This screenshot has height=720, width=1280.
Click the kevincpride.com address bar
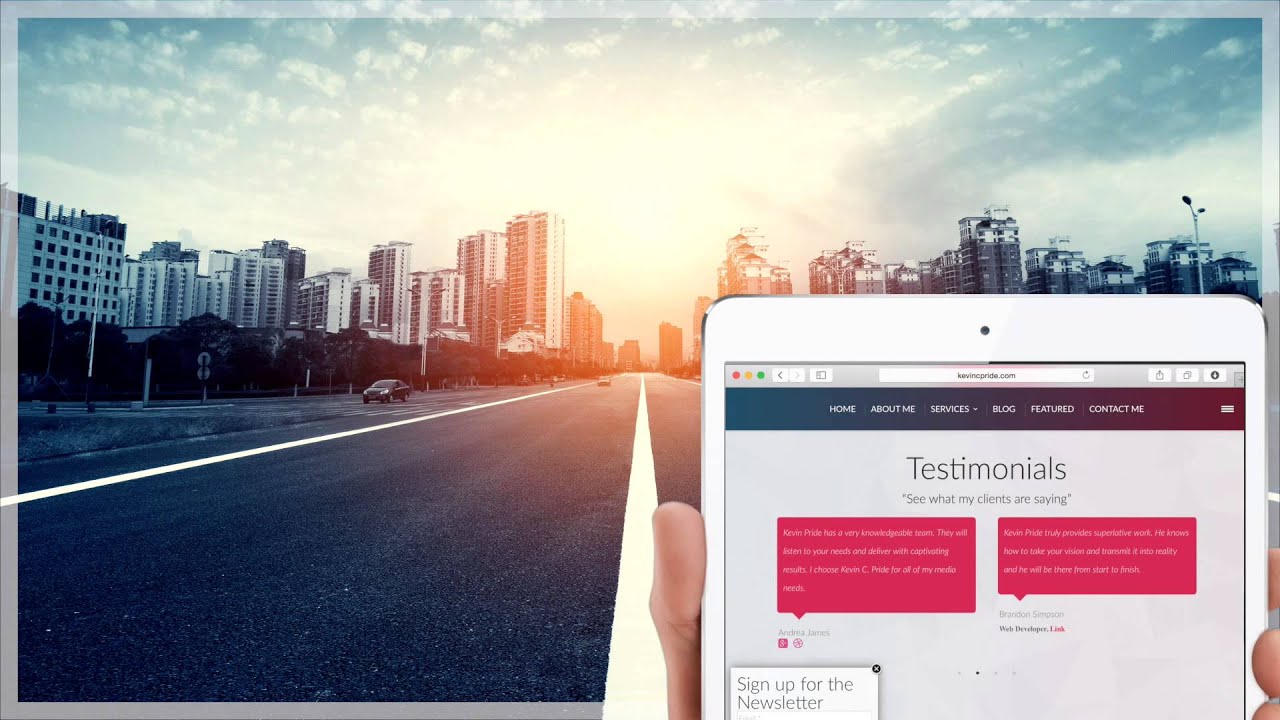[x=986, y=375]
